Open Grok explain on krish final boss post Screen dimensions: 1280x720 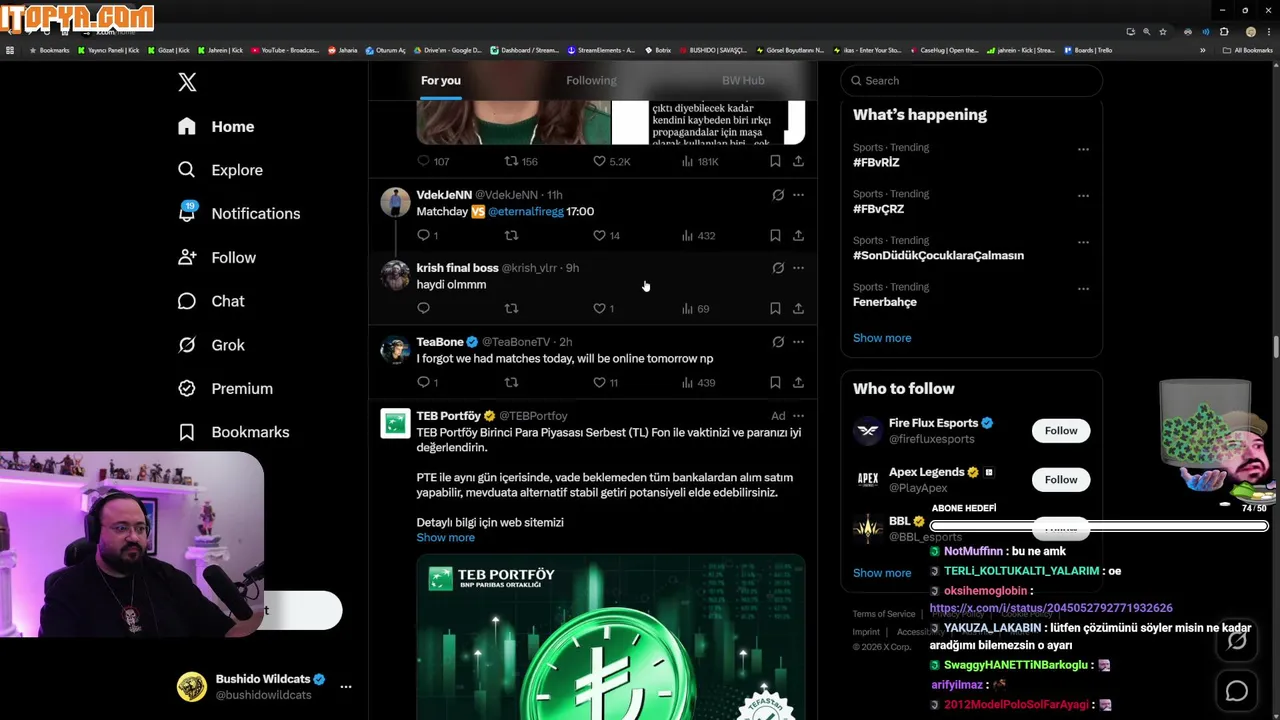tap(778, 268)
